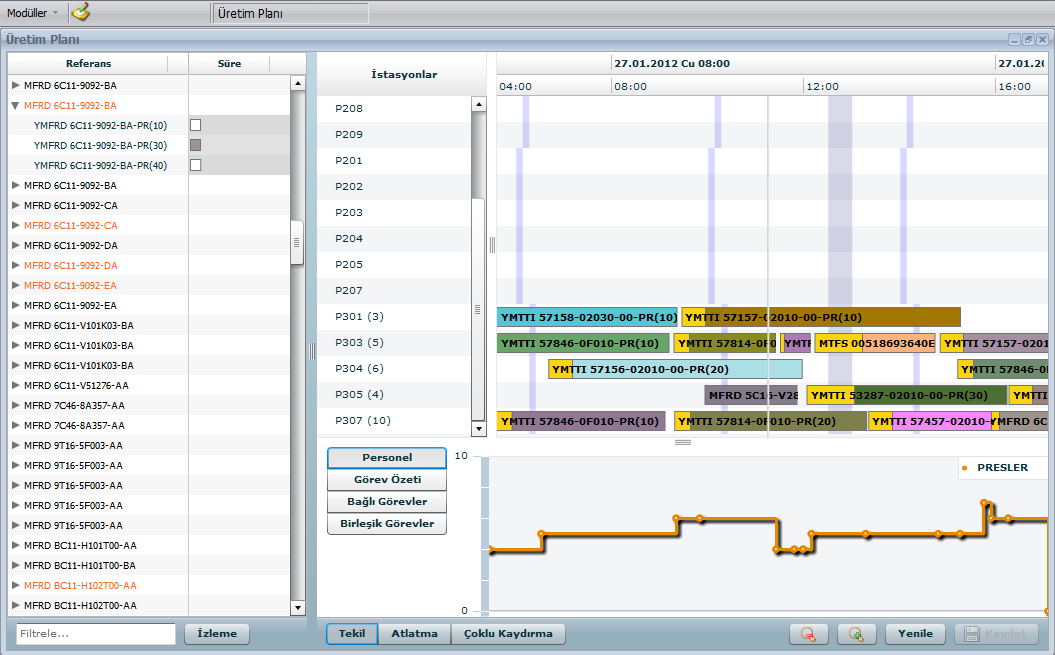This screenshot has width=1055, height=655.
Task: Click the stations list scroll down arrow
Action: pyautogui.click(x=478, y=428)
